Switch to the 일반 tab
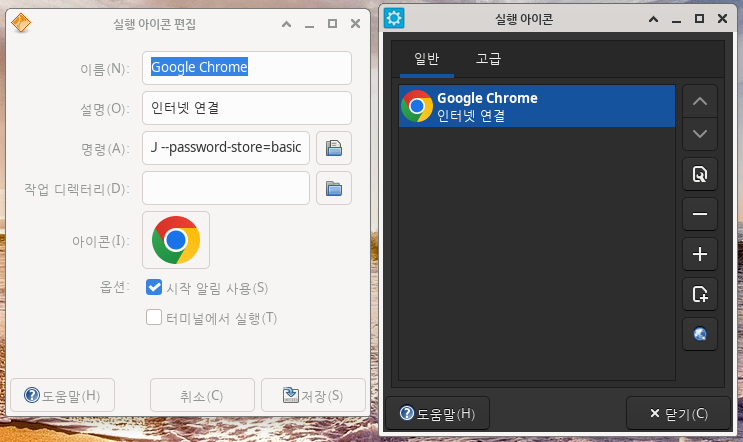This screenshot has height=442, width=743. coord(426,59)
